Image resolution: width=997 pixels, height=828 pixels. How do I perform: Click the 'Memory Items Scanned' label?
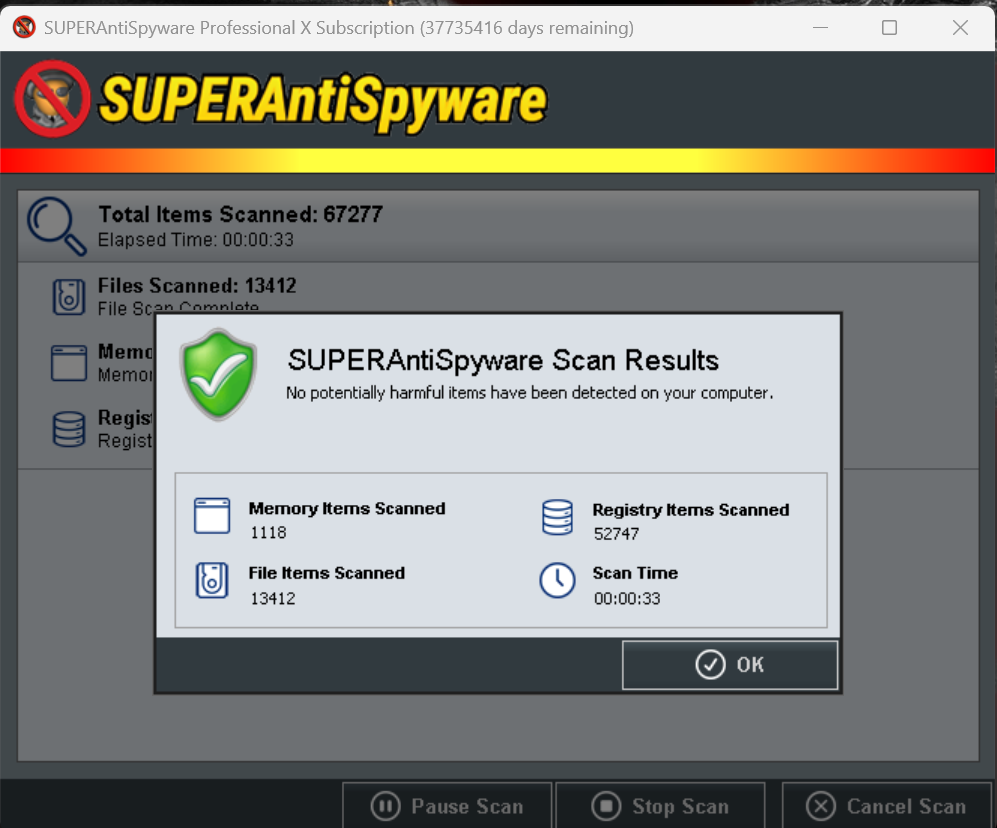tap(347, 509)
